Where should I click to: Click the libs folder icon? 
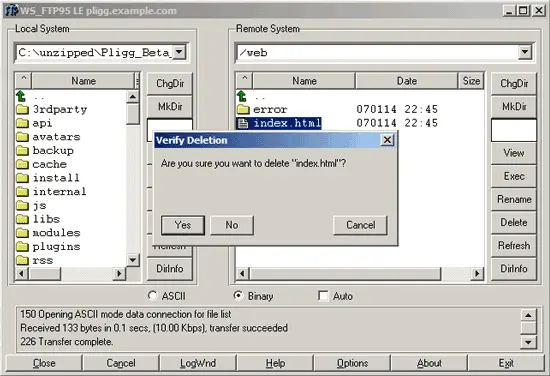(x=22, y=219)
